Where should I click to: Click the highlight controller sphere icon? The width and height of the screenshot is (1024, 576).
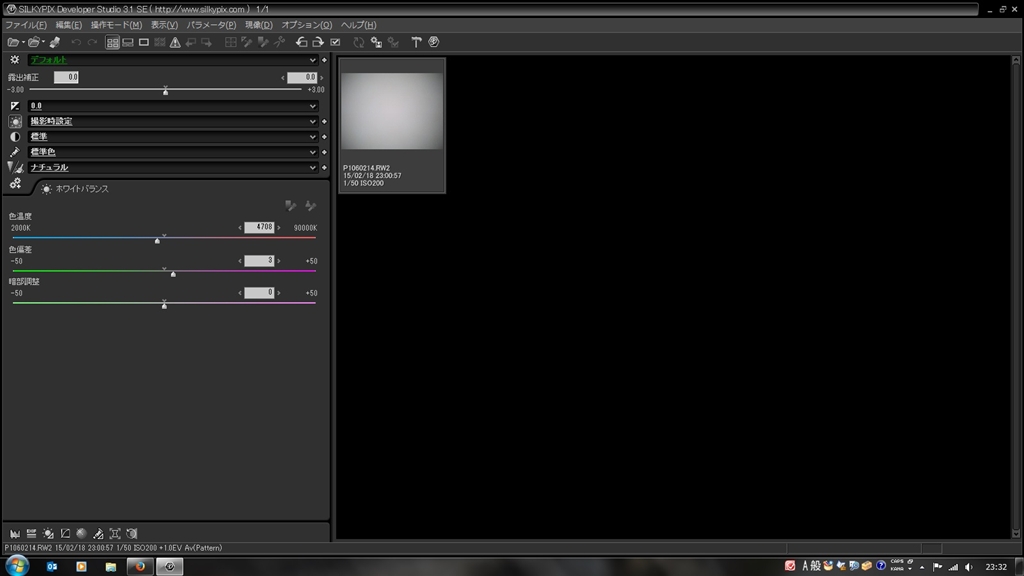(82, 534)
